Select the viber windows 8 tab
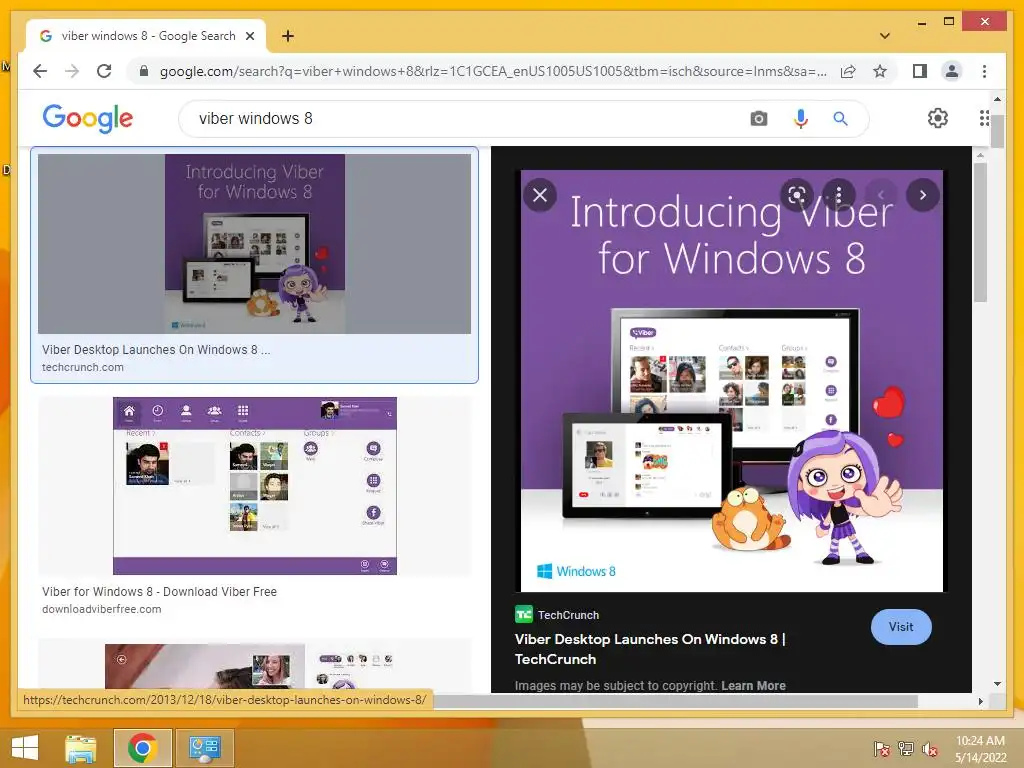 (146, 36)
